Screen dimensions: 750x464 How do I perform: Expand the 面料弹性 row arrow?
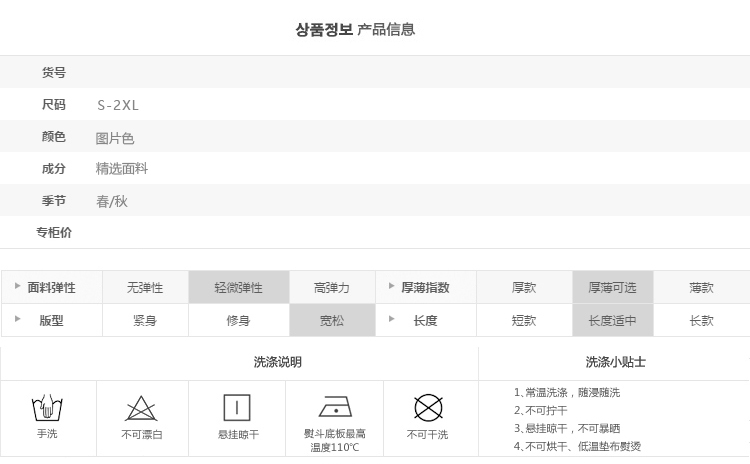18,287
